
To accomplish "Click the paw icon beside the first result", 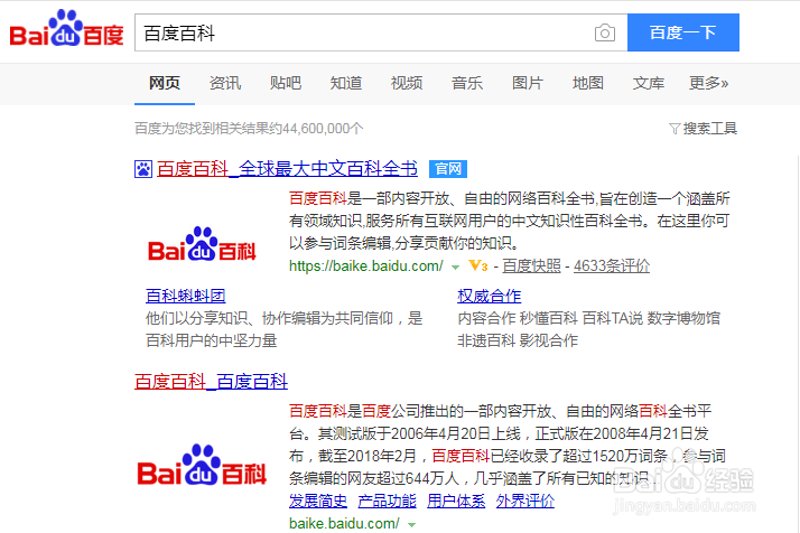I will (143, 169).
